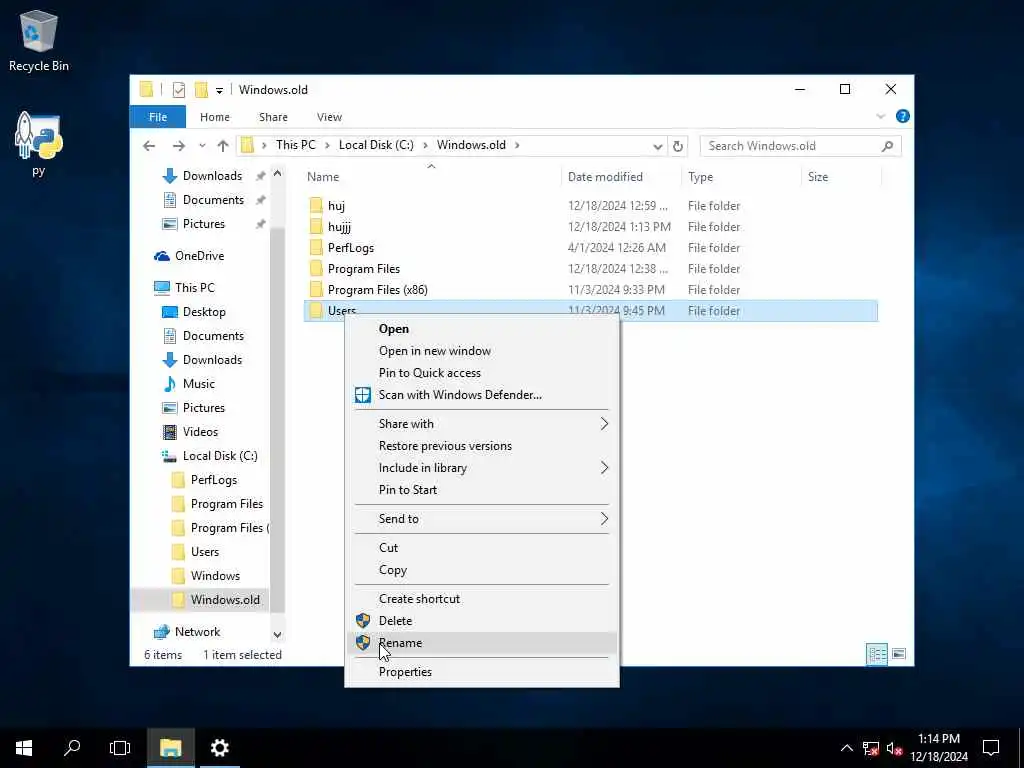Image resolution: width=1024 pixels, height=768 pixels.
Task: Open Task View on the taskbar
Action: pos(120,748)
